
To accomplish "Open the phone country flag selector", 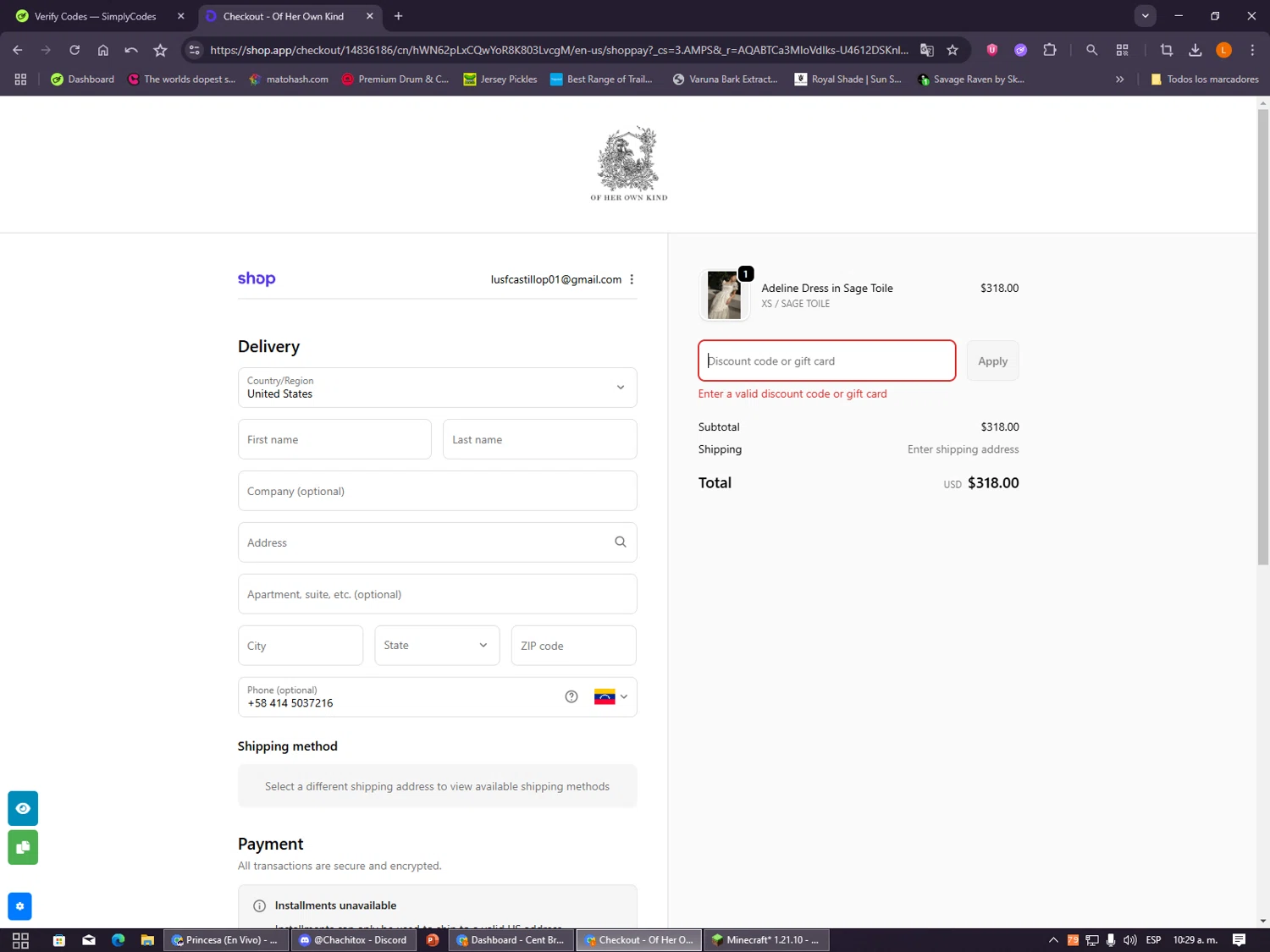I will (610, 696).
